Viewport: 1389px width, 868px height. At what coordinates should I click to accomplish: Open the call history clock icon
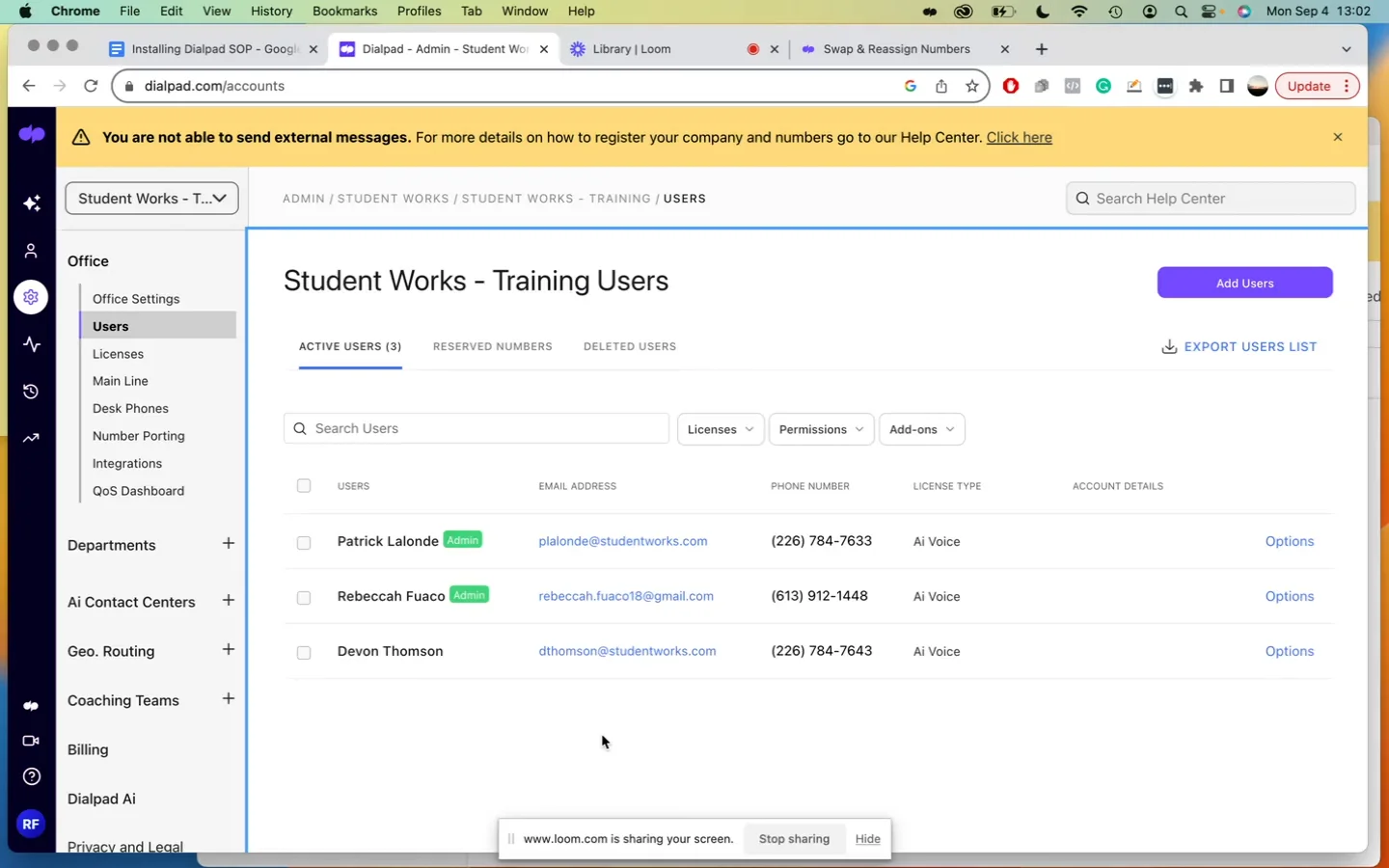pyautogui.click(x=31, y=392)
